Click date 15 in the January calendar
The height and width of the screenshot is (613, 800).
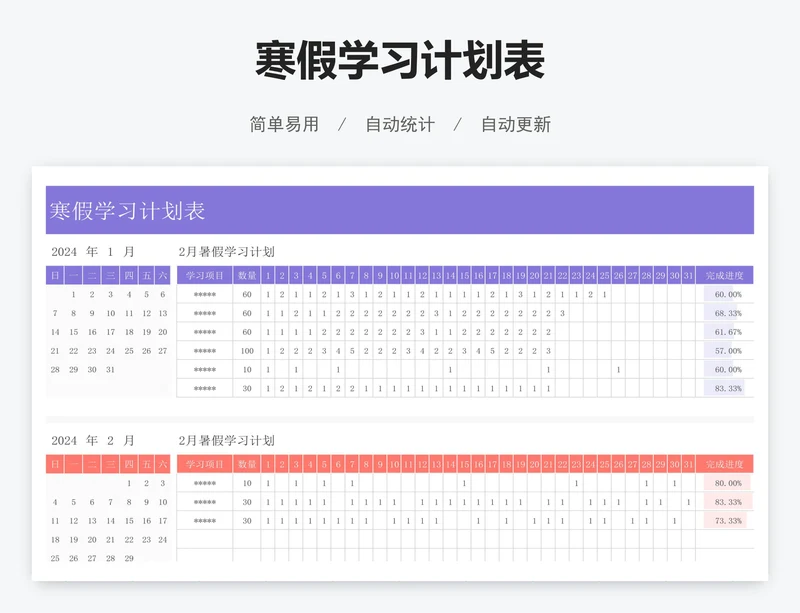click(73, 332)
